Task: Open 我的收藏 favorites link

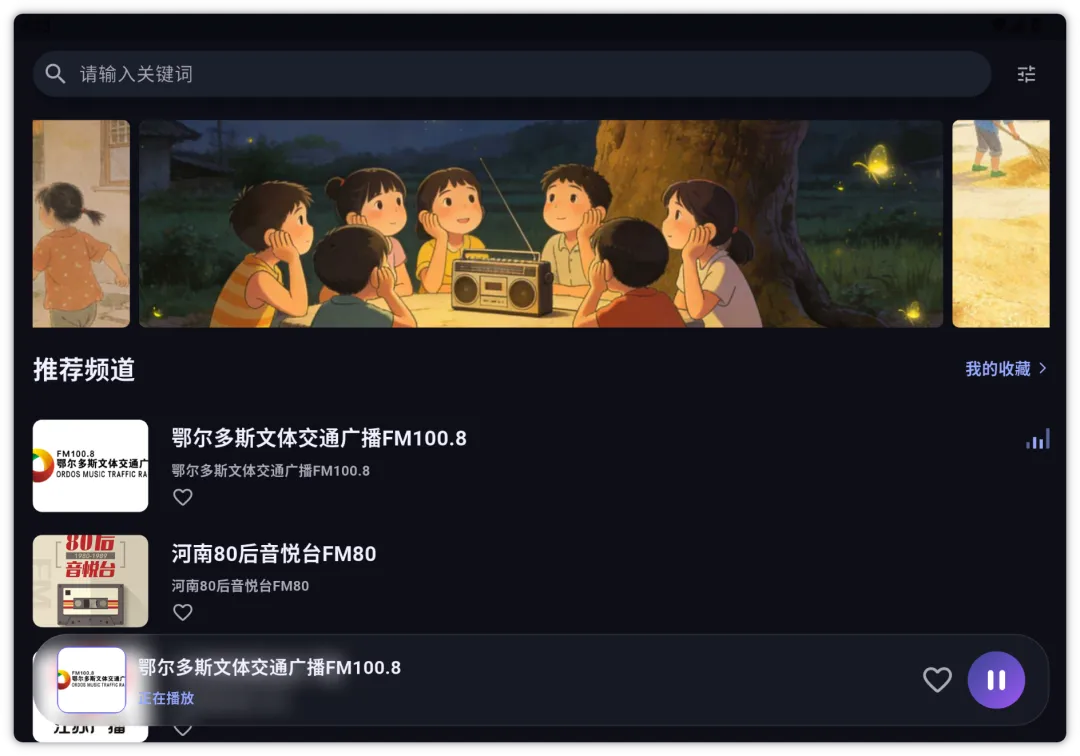Action: point(997,368)
